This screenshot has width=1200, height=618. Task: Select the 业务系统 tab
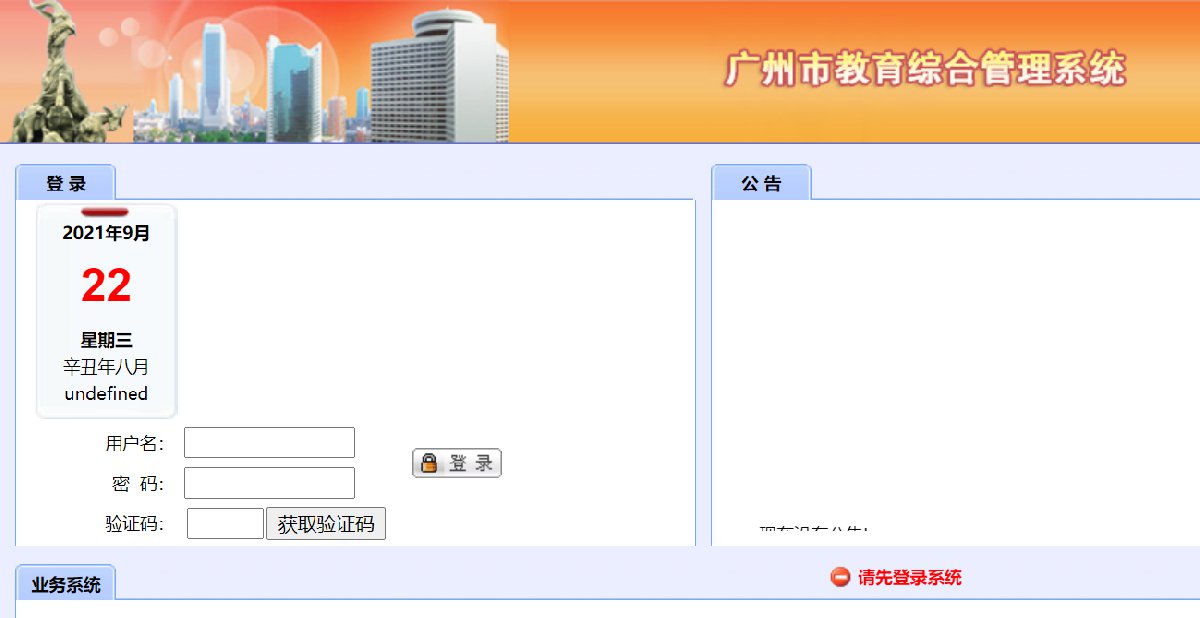66,584
